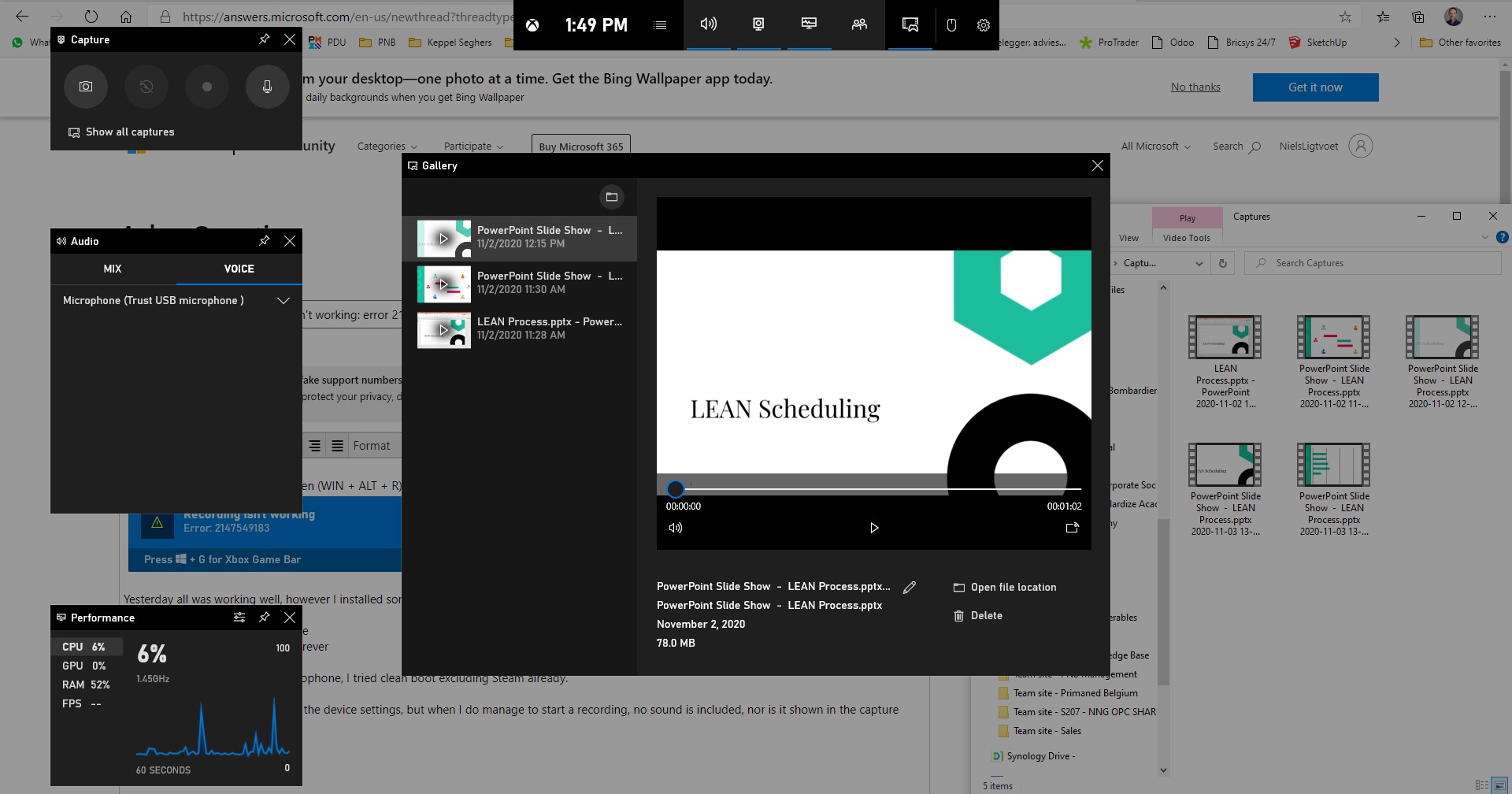
Task: Switch to the VOICE tab
Action: 239,269
